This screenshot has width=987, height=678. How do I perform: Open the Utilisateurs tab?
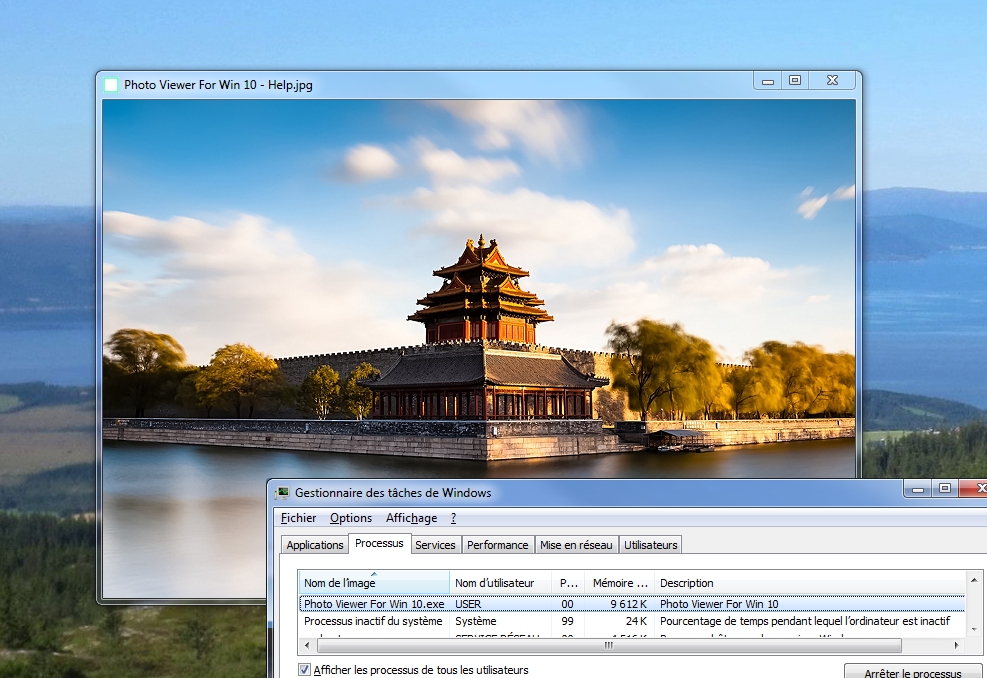pyautogui.click(x=650, y=545)
